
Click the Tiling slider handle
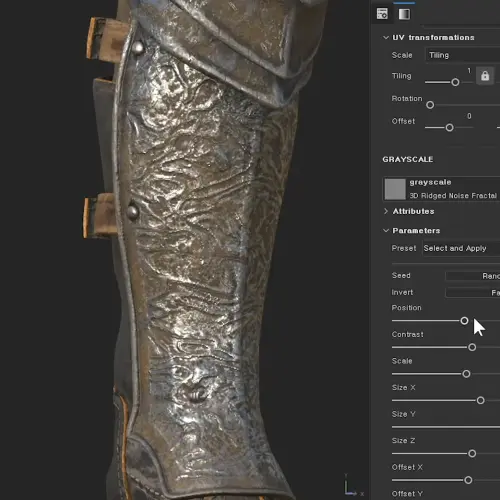tap(455, 82)
